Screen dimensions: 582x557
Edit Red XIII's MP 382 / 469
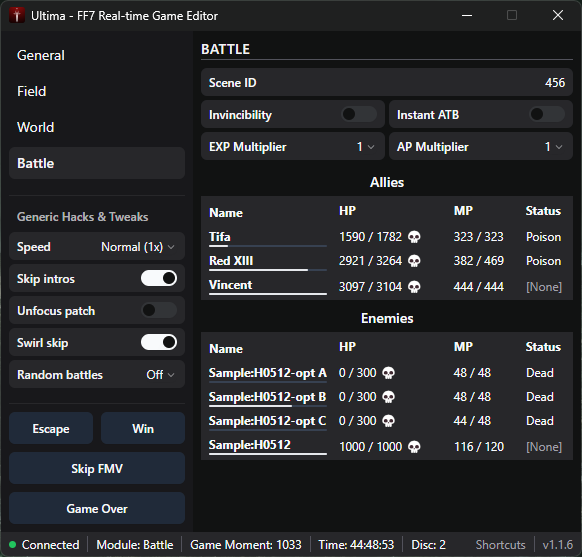[x=478, y=261]
